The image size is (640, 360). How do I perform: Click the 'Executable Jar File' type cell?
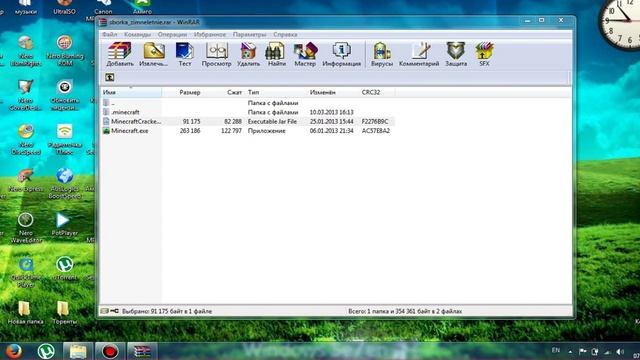[x=272, y=121]
